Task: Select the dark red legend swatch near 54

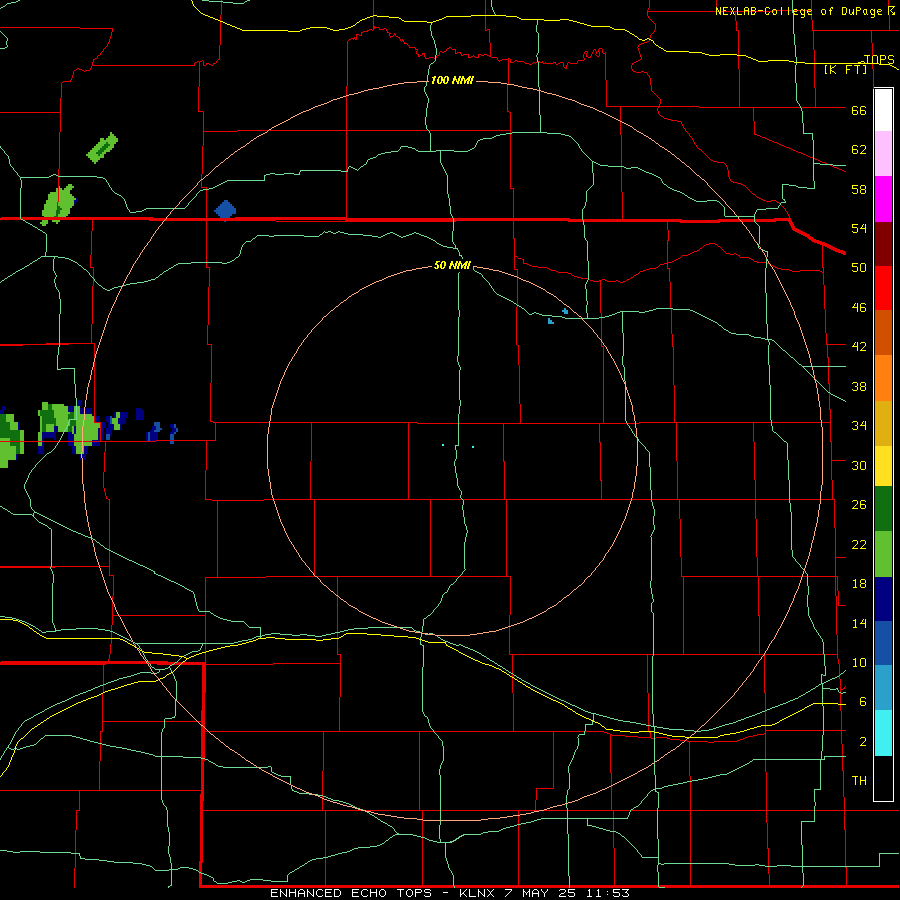Action: click(883, 243)
